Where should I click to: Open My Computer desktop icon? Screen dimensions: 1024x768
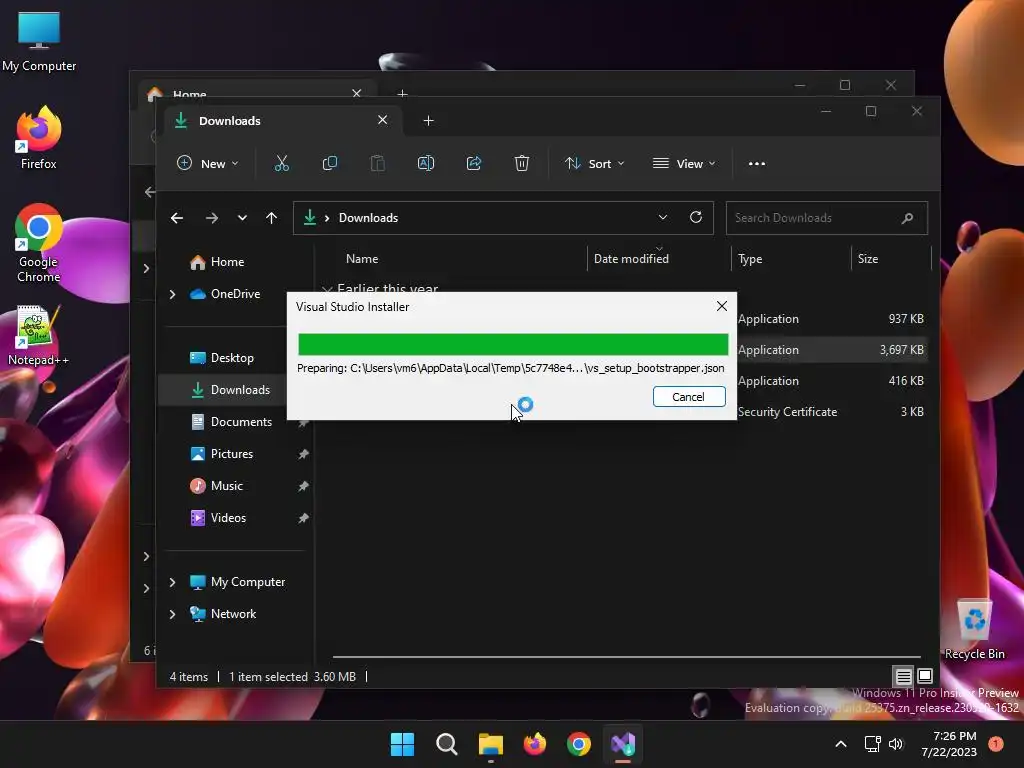tap(39, 42)
